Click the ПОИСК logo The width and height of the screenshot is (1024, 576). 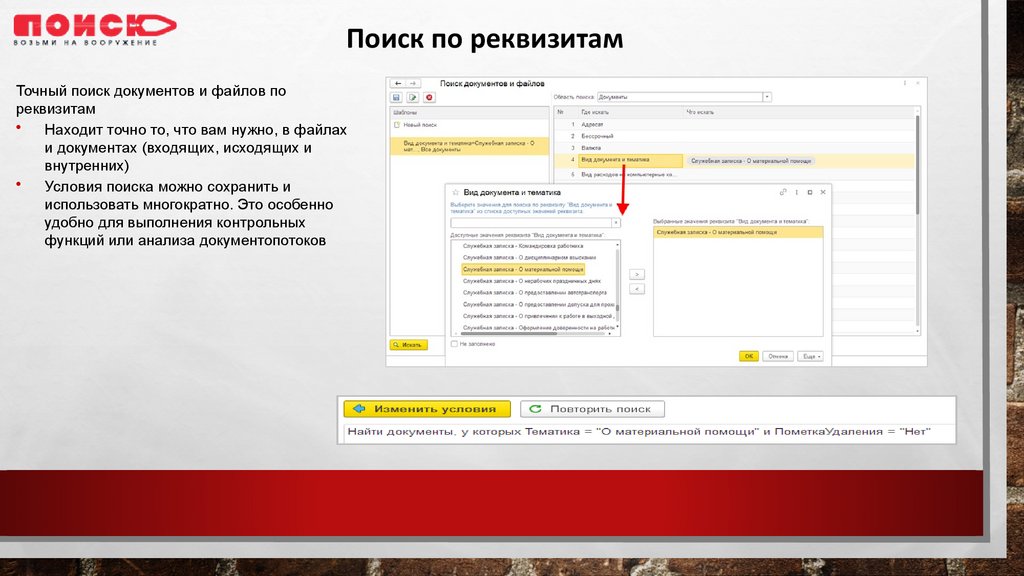pos(95,30)
